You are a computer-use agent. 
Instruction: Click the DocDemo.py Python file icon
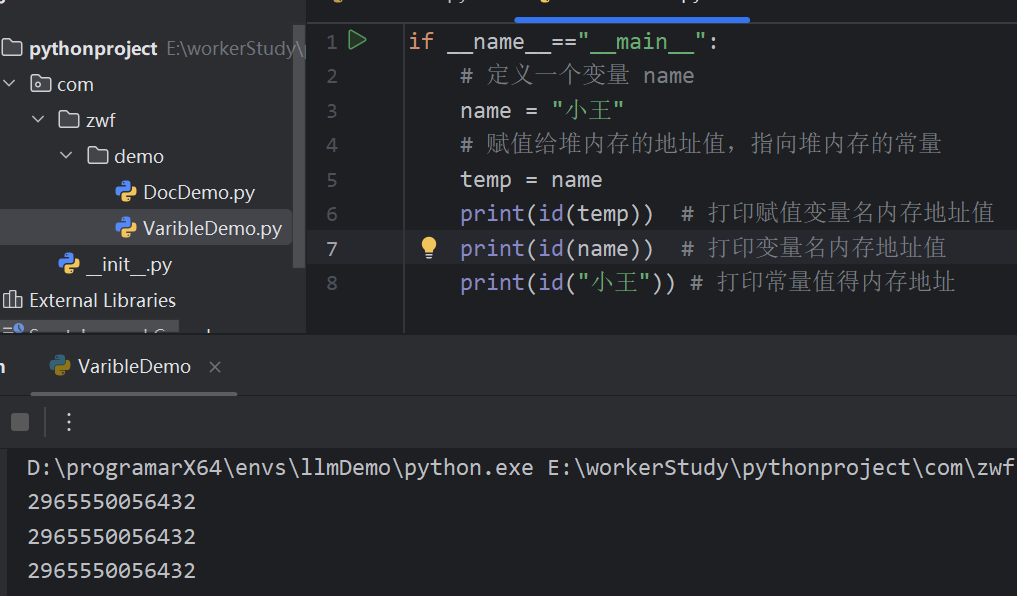pos(126,192)
